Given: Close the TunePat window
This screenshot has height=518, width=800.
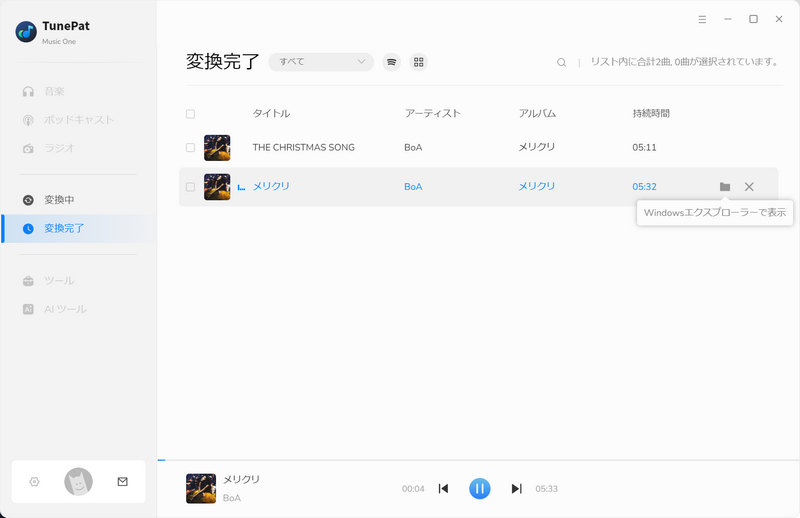Looking at the screenshot, I should (x=779, y=19).
